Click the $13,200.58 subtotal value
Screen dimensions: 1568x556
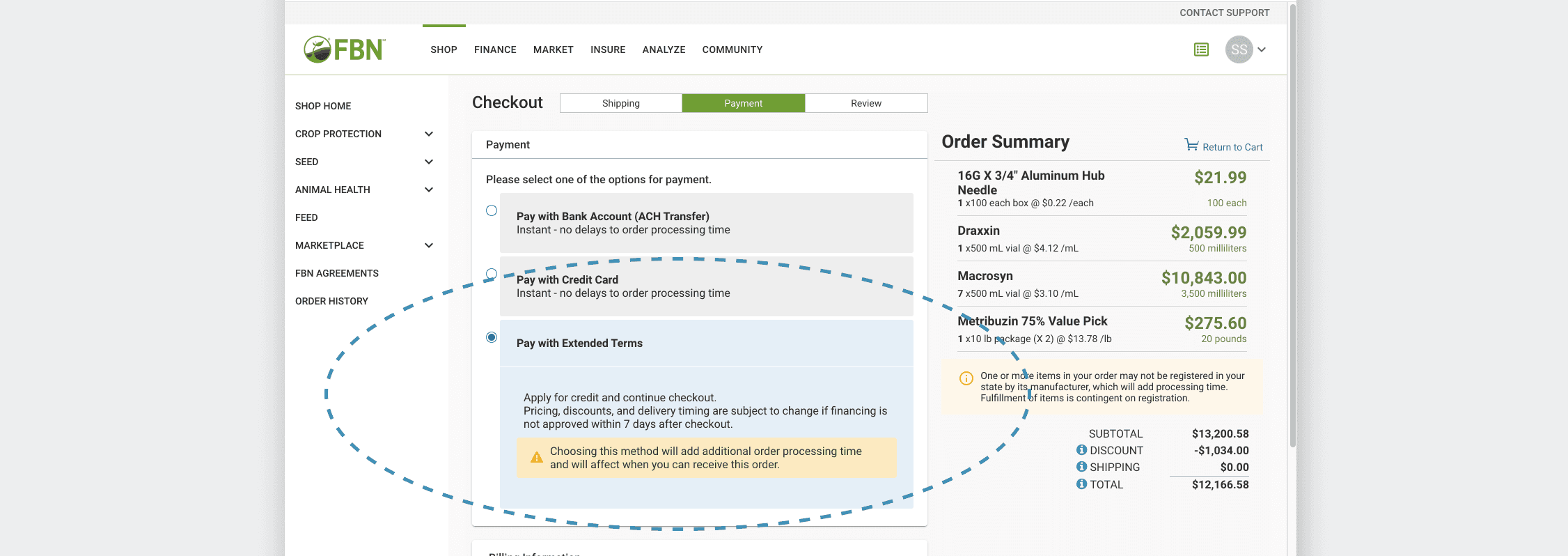click(x=1221, y=433)
